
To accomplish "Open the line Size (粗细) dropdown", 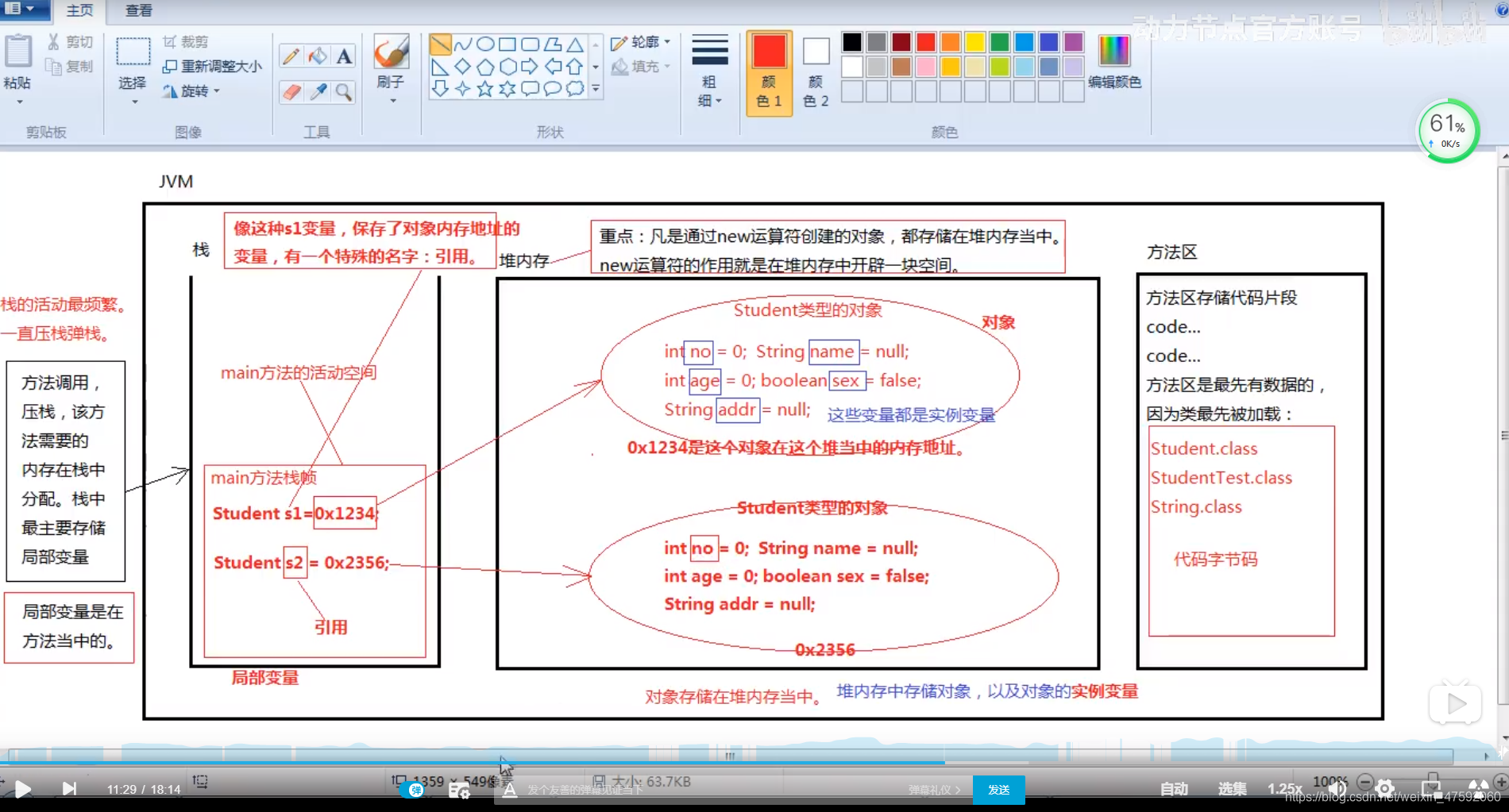I will pyautogui.click(x=709, y=71).
